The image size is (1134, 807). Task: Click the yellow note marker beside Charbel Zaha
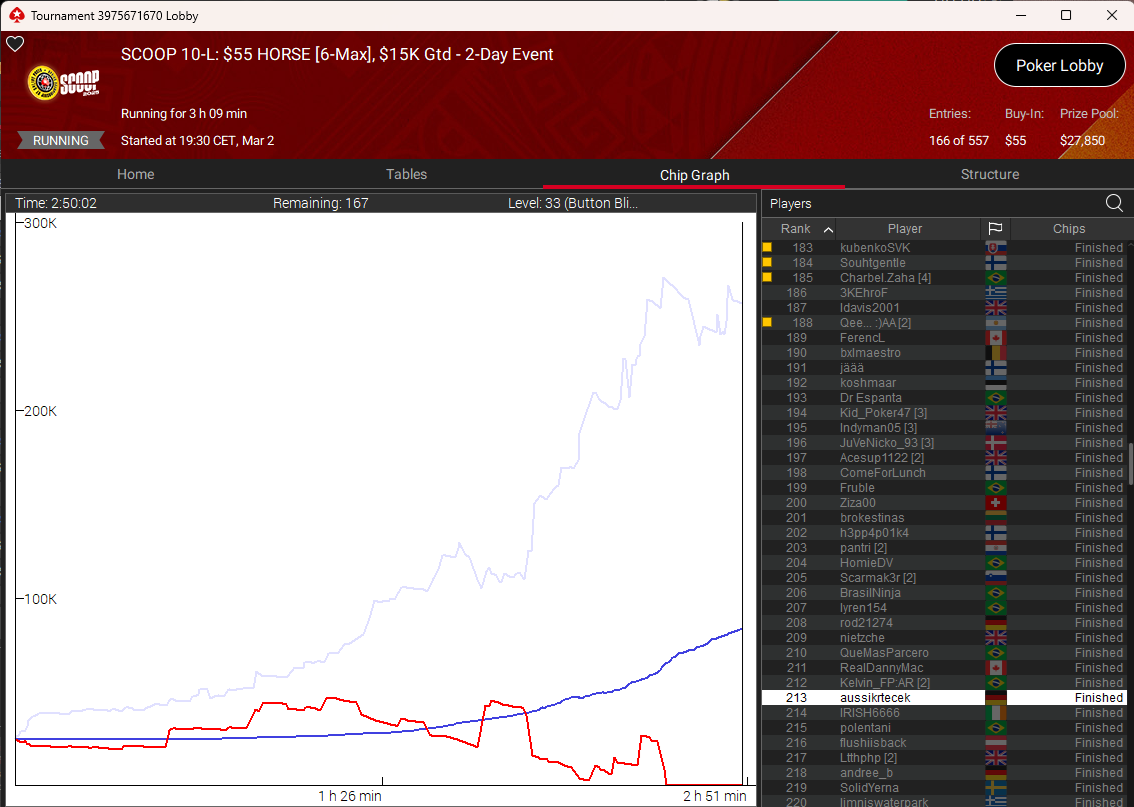(767, 277)
